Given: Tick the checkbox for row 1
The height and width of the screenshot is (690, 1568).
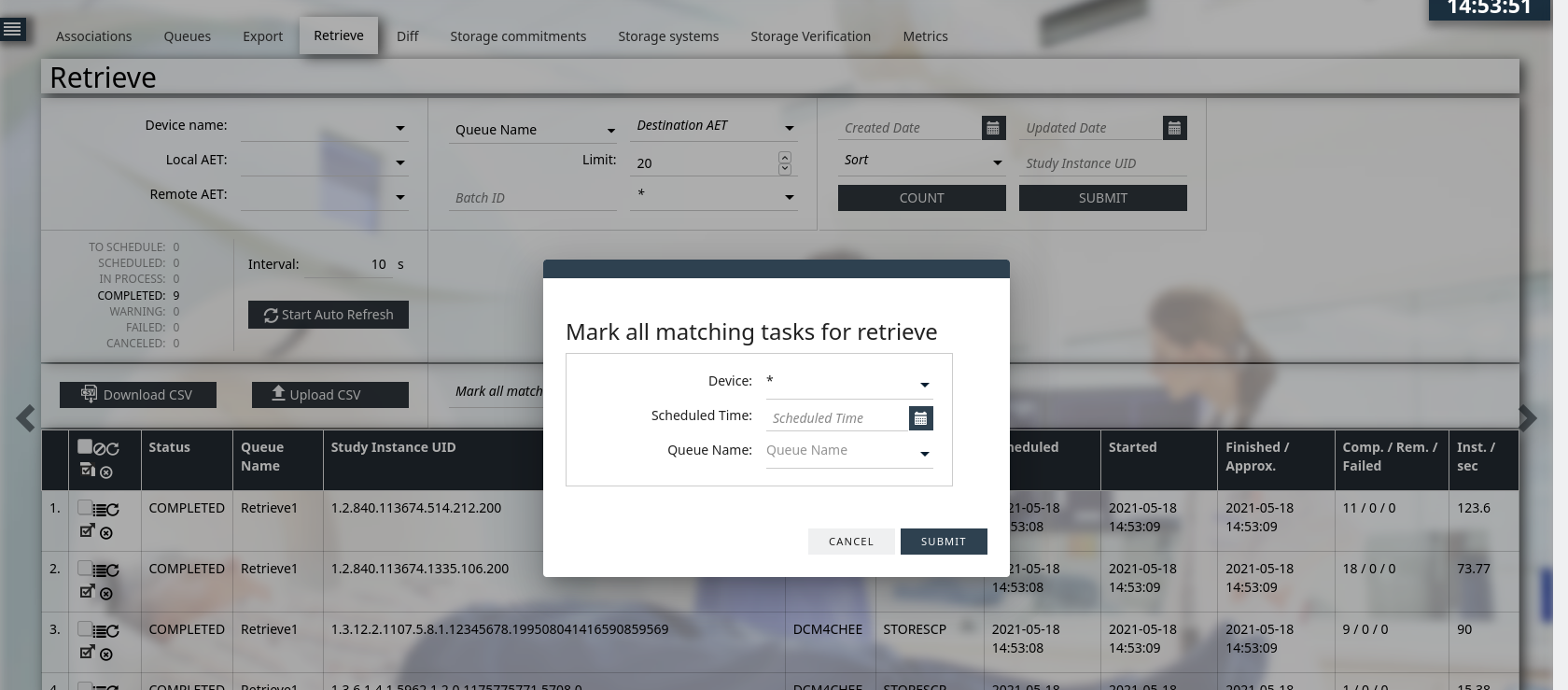Looking at the screenshot, I should pos(85,507).
